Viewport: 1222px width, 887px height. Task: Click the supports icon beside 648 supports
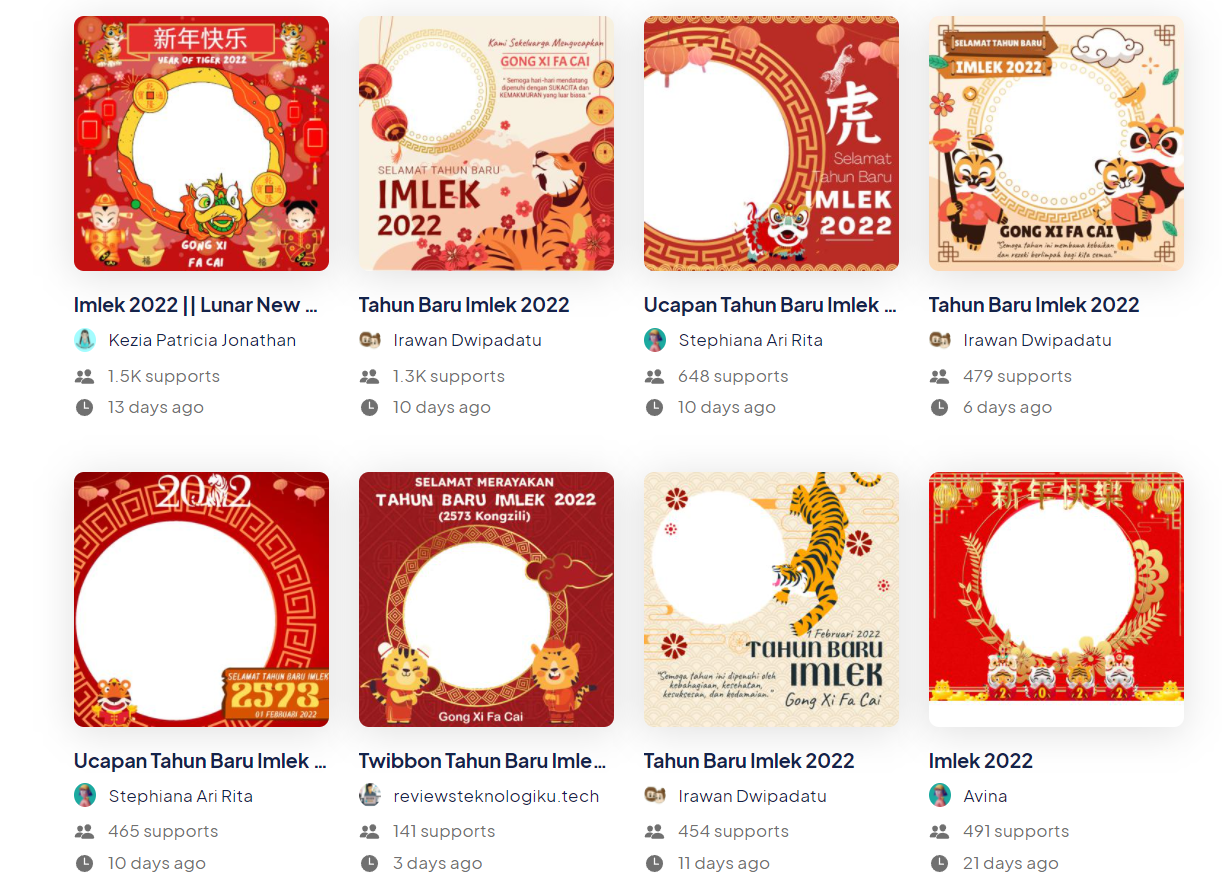click(x=654, y=377)
